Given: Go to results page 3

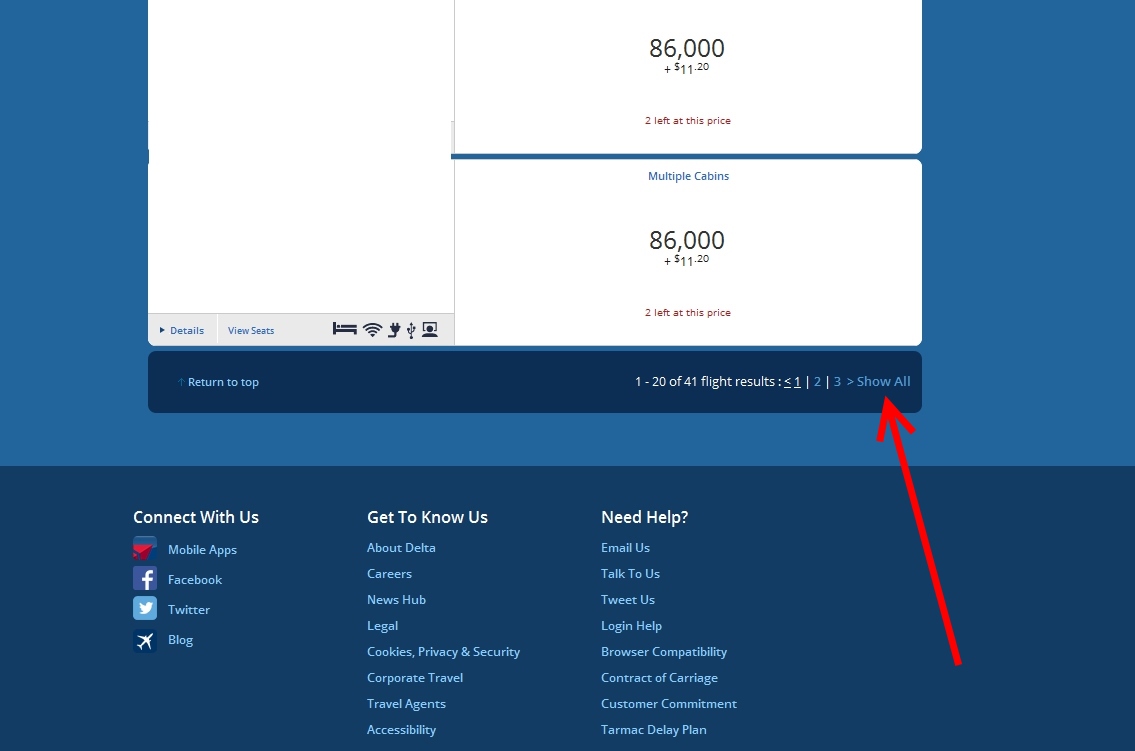Looking at the screenshot, I should (838, 382).
